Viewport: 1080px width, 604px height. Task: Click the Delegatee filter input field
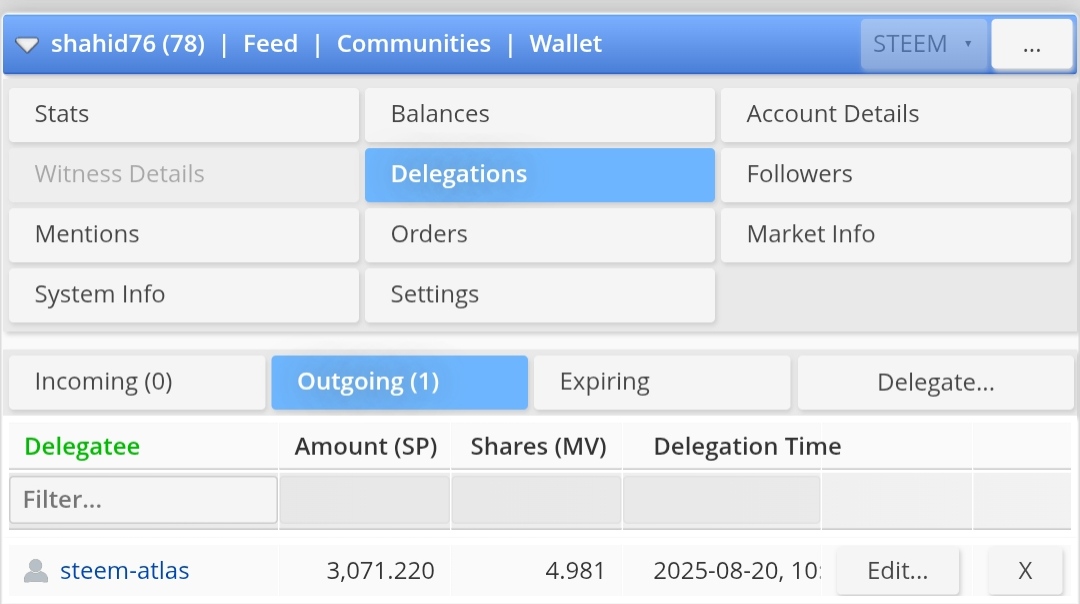[143, 500]
